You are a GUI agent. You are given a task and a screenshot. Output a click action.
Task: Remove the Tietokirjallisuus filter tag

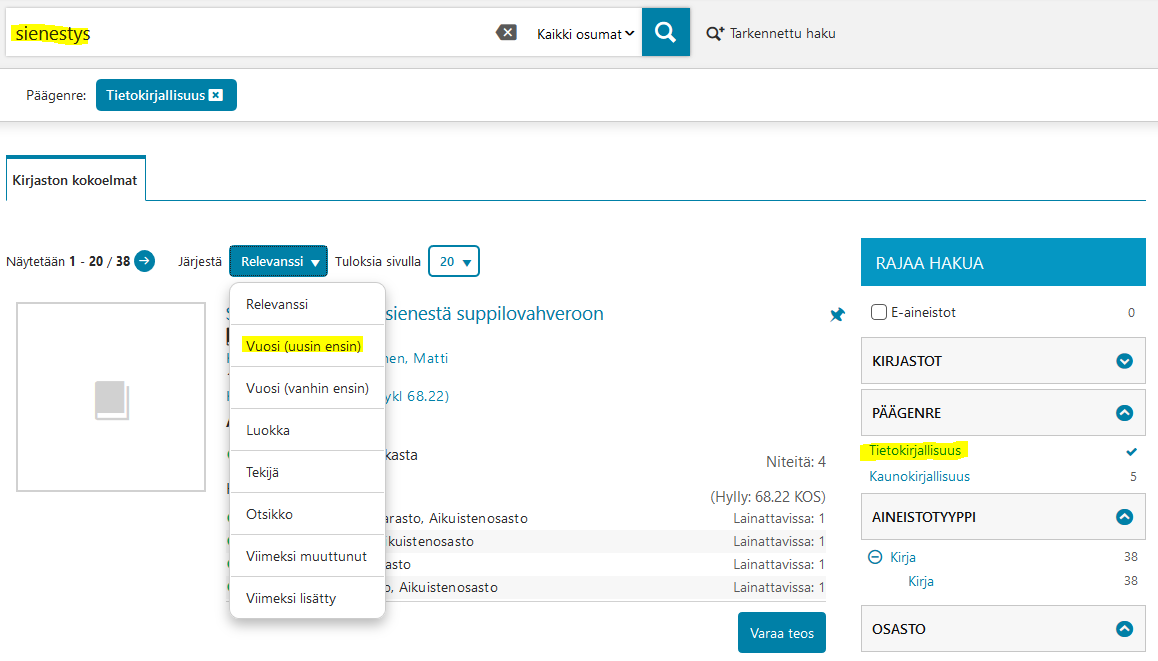[x=216, y=96]
